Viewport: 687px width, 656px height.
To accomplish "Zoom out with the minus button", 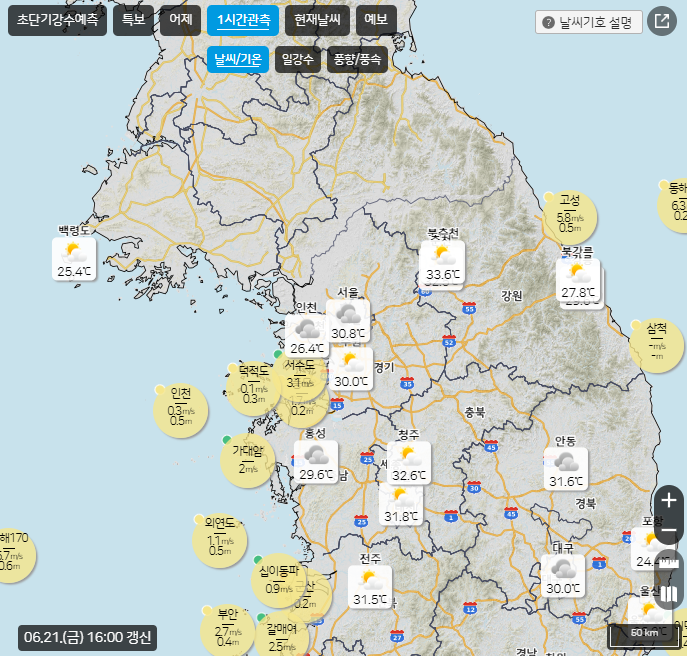I will (669, 530).
